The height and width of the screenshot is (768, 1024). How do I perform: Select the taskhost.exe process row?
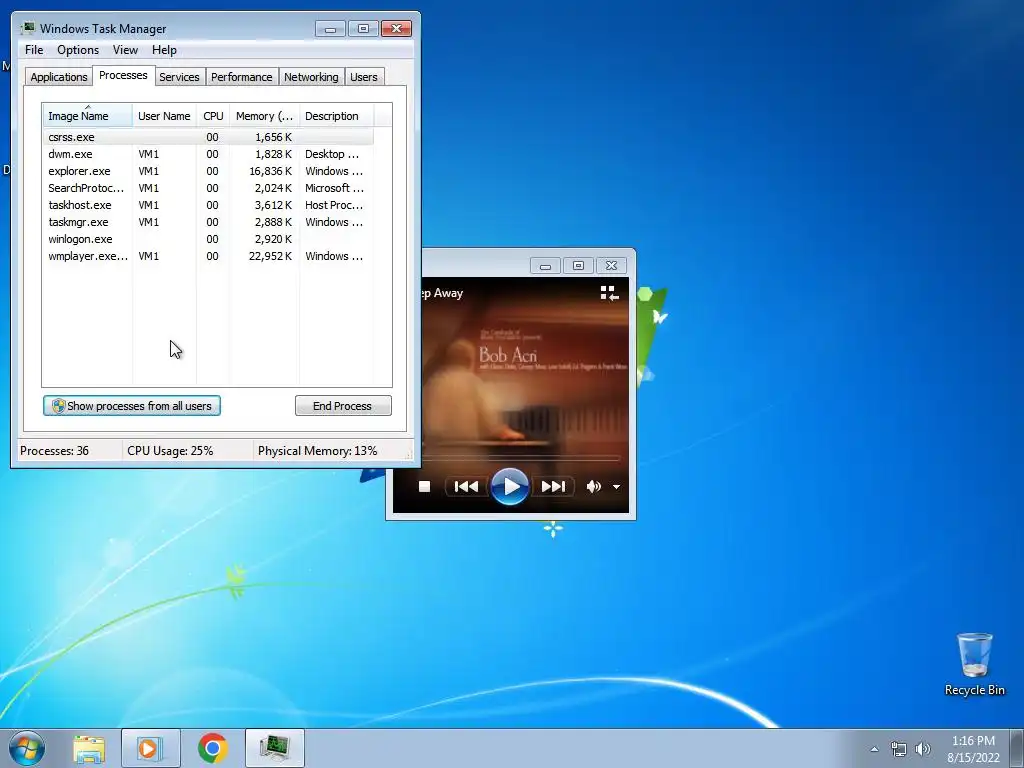tap(208, 205)
